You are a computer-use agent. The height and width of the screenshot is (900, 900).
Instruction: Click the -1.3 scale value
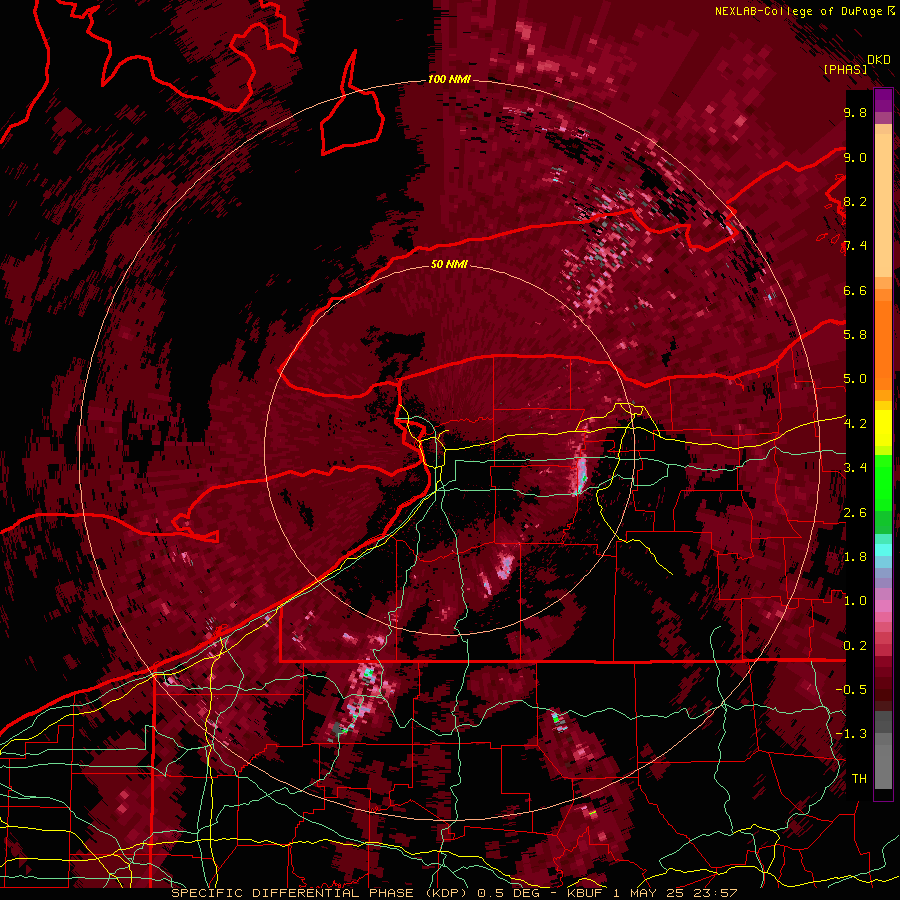[x=851, y=734]
